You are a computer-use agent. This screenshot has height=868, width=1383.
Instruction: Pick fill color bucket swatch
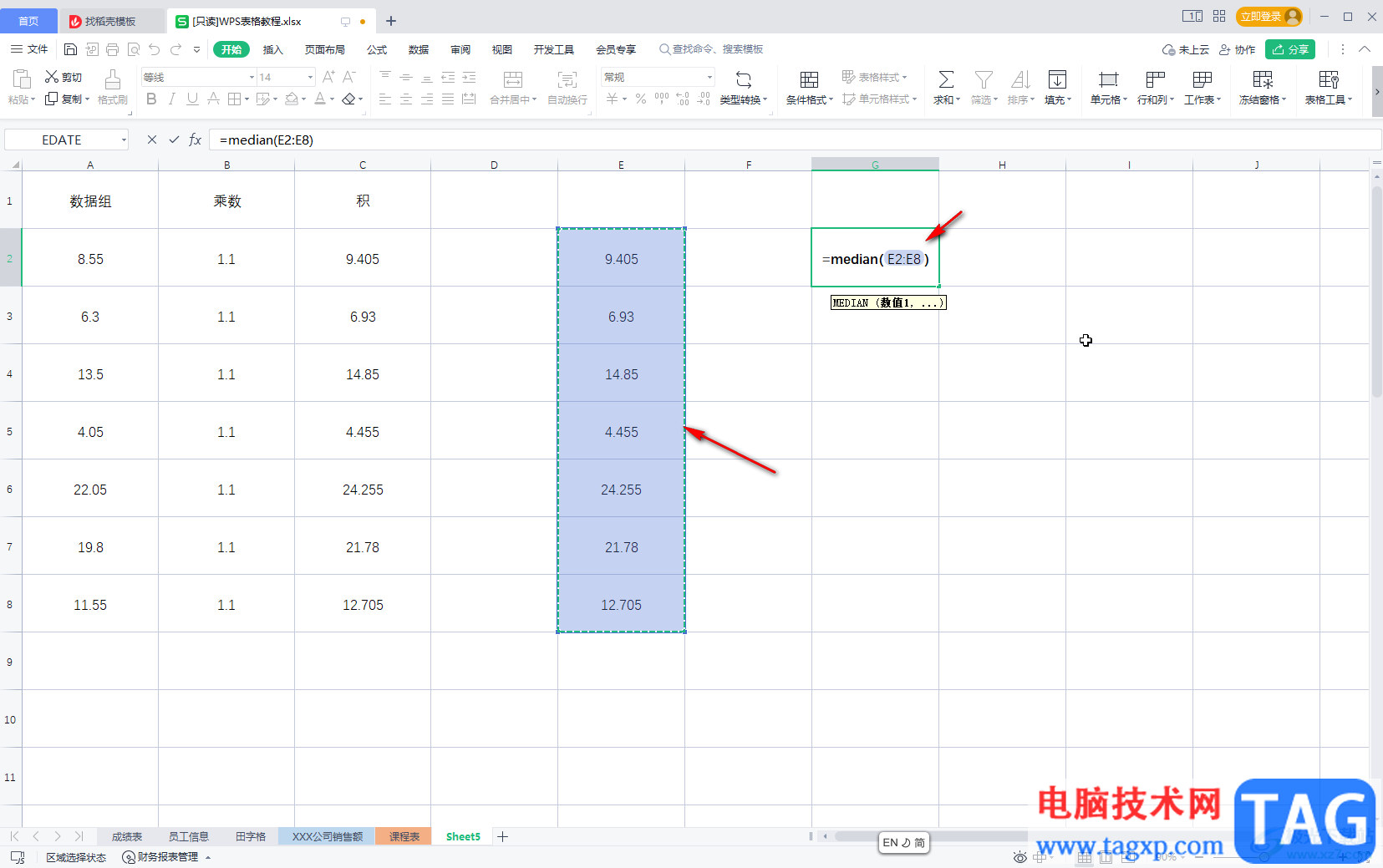(x=292, y=99)
